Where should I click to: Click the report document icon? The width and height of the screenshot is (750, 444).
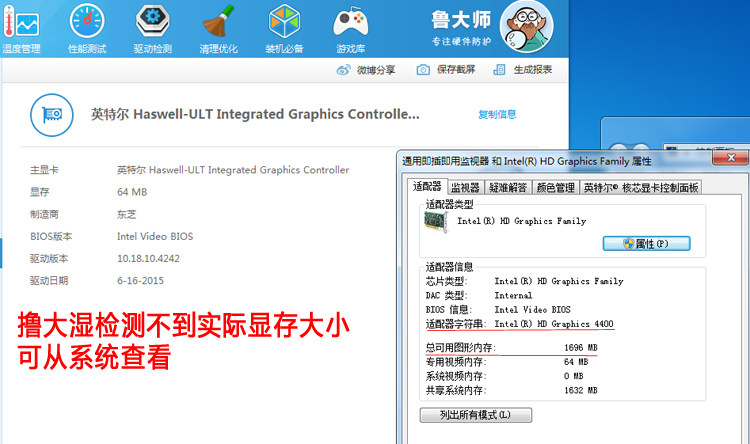click(x=499, y=70)
